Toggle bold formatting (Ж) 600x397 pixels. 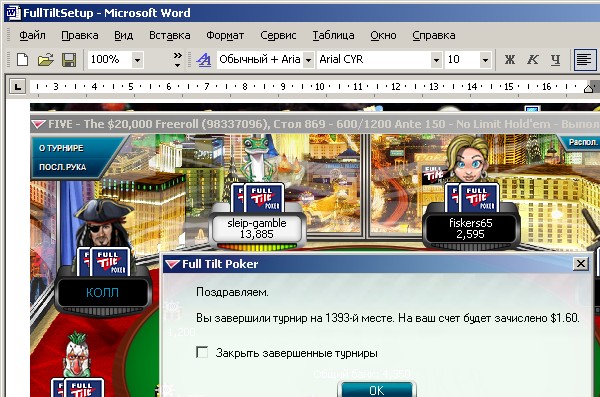click(509, 60)
